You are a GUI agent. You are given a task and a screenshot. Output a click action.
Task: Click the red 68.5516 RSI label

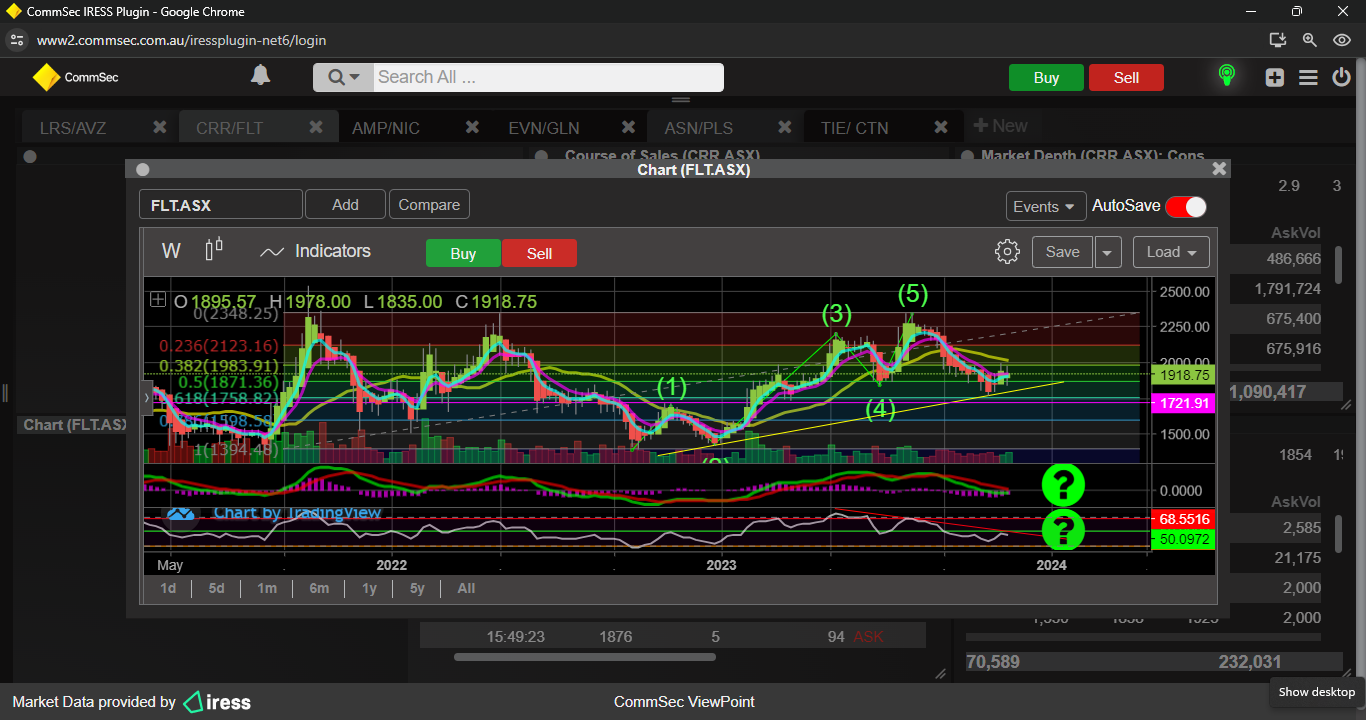pyautogui.click(x=1184, y=519)
